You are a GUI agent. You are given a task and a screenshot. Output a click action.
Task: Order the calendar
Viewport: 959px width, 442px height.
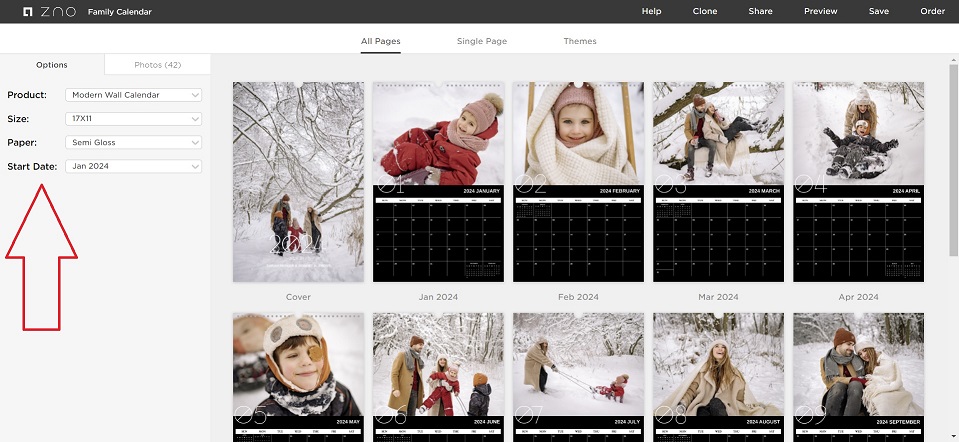coord(933,11)
